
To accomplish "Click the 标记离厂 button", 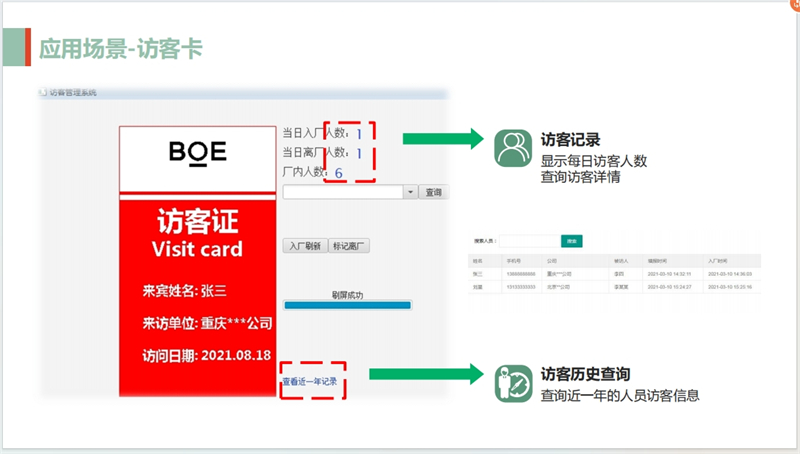I will (348, 246).
